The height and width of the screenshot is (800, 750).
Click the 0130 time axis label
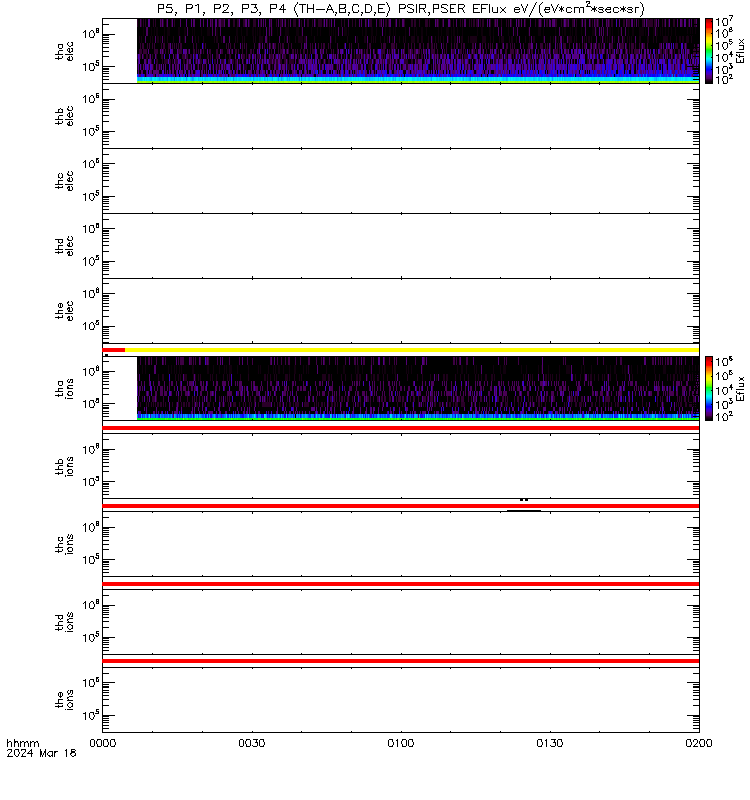549,743
